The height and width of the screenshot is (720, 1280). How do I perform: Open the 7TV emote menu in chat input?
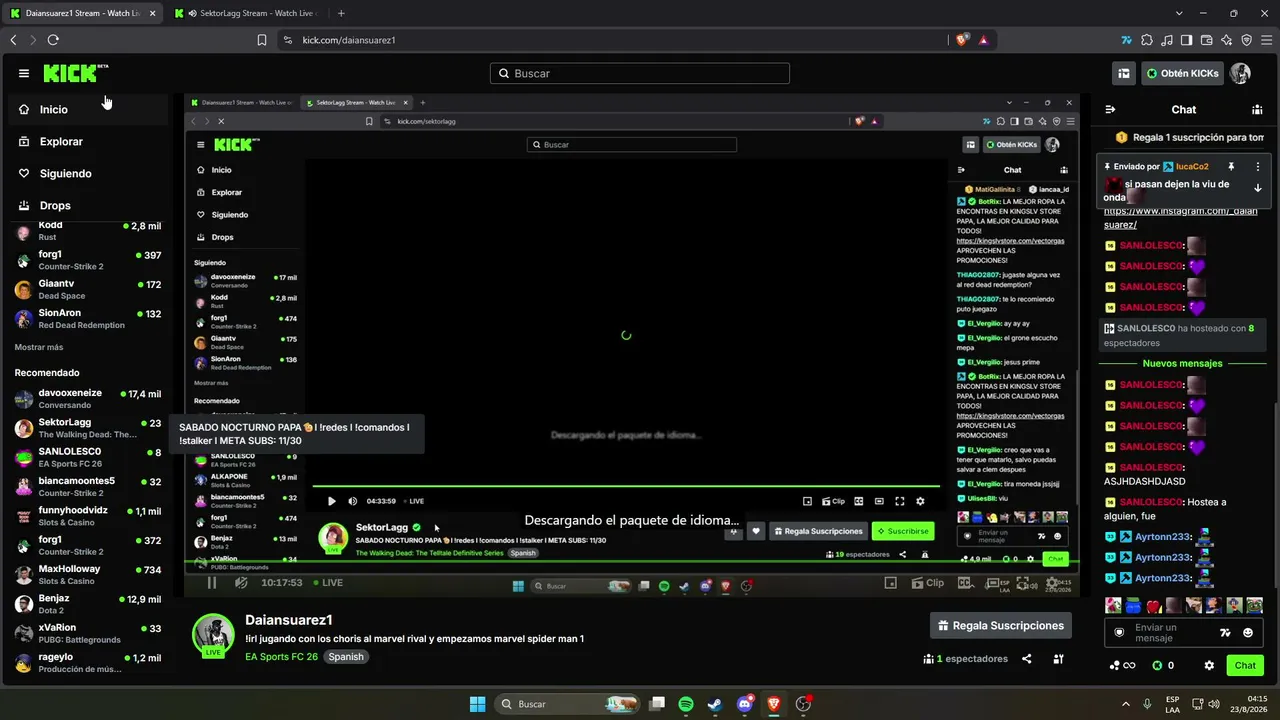tap(1224, 632)
